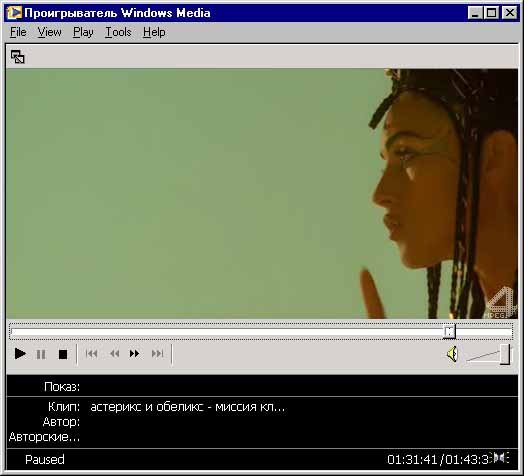This screenshot has height=476, width=524.
Task: Skip to the previous track
Action: pos(92,353)
